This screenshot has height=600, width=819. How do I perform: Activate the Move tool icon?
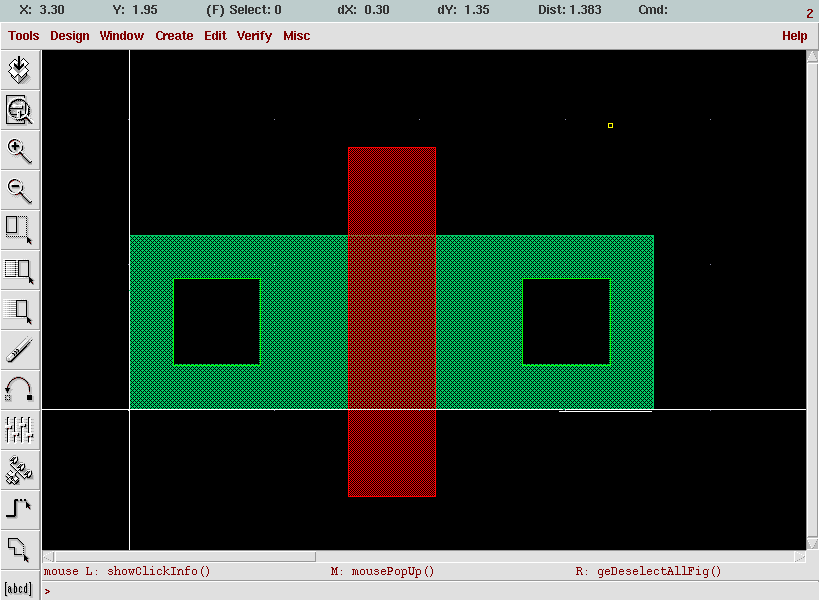tap(20, 310)
